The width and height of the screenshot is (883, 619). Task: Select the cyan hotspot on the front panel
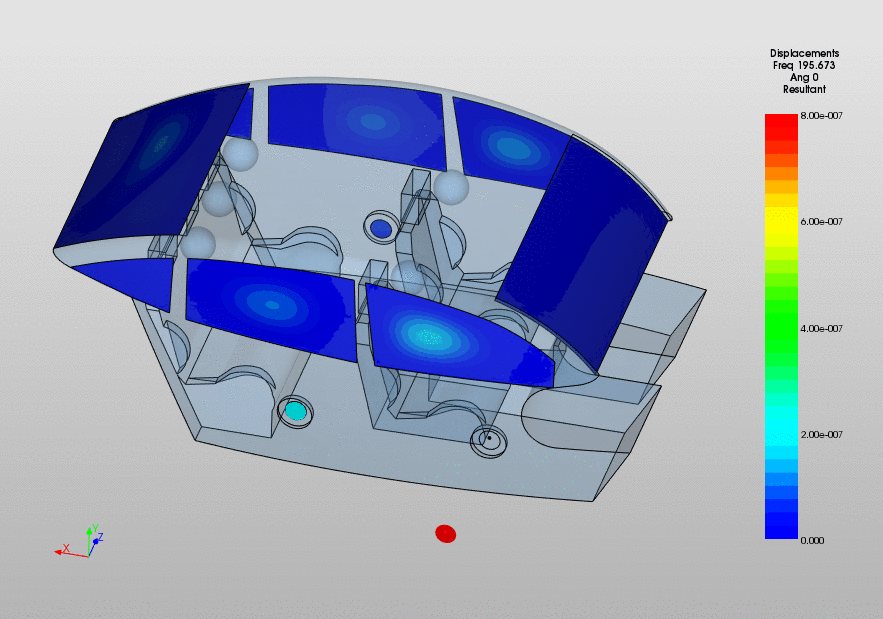pyautogui.click(x=430, y=337)
